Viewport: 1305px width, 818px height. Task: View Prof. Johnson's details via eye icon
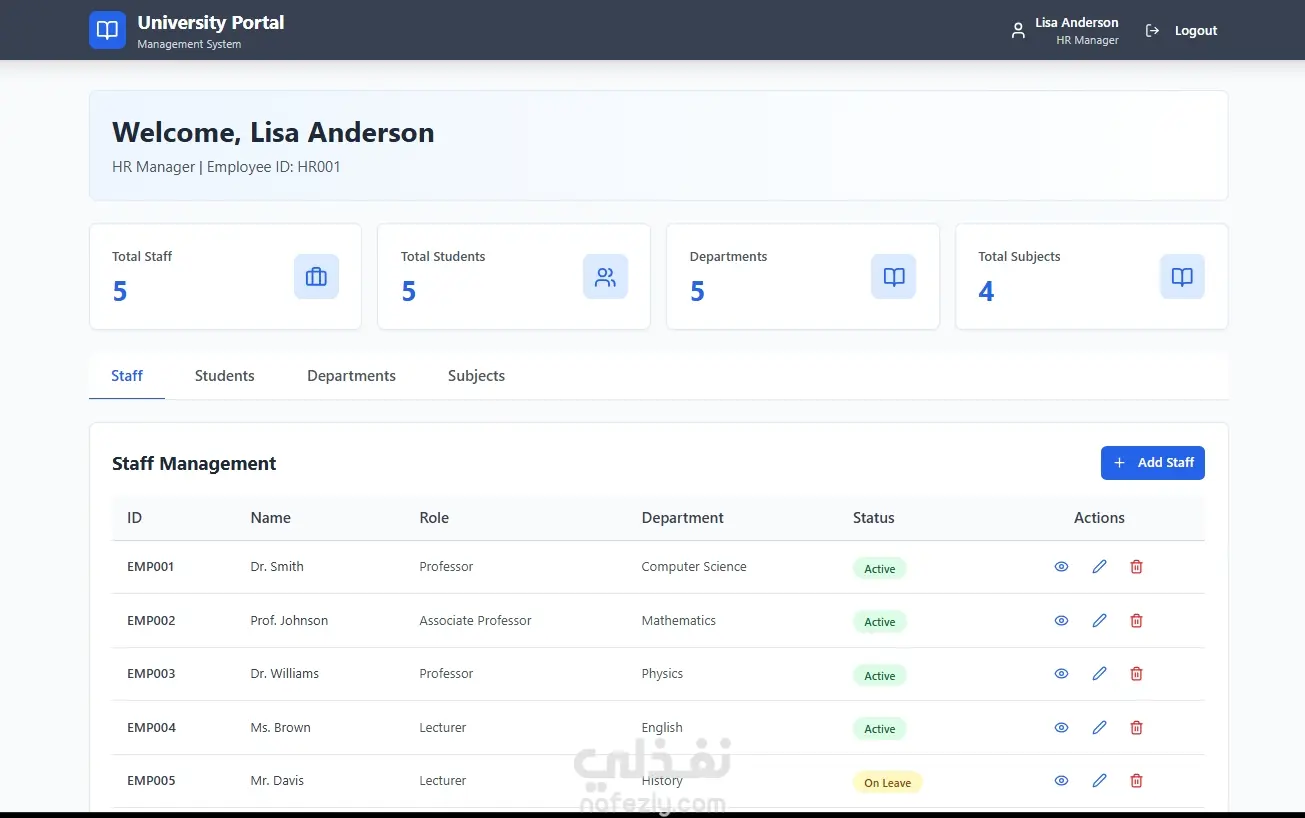pos(1061,621)
